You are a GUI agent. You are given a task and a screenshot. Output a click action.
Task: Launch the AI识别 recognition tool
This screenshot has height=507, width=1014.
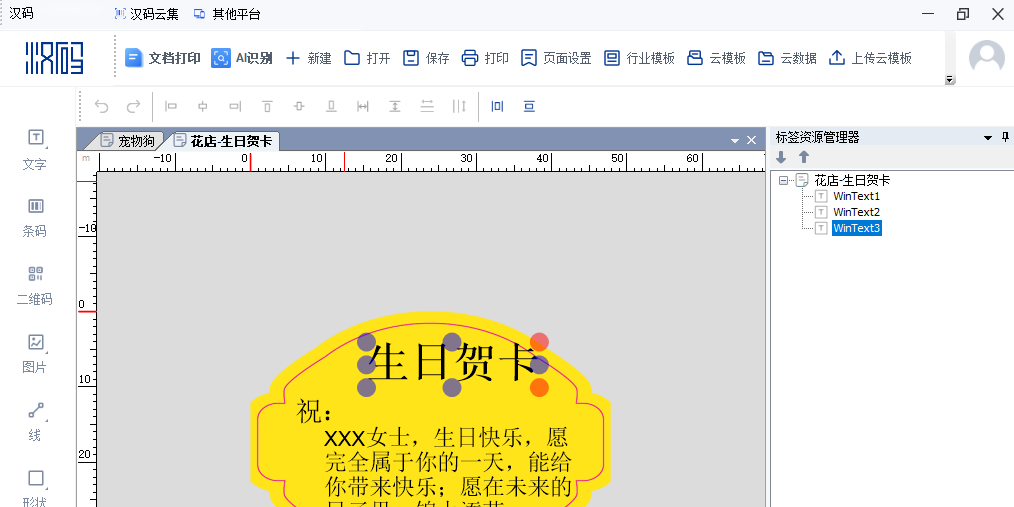pyautogui.click(x=241, y=58)
